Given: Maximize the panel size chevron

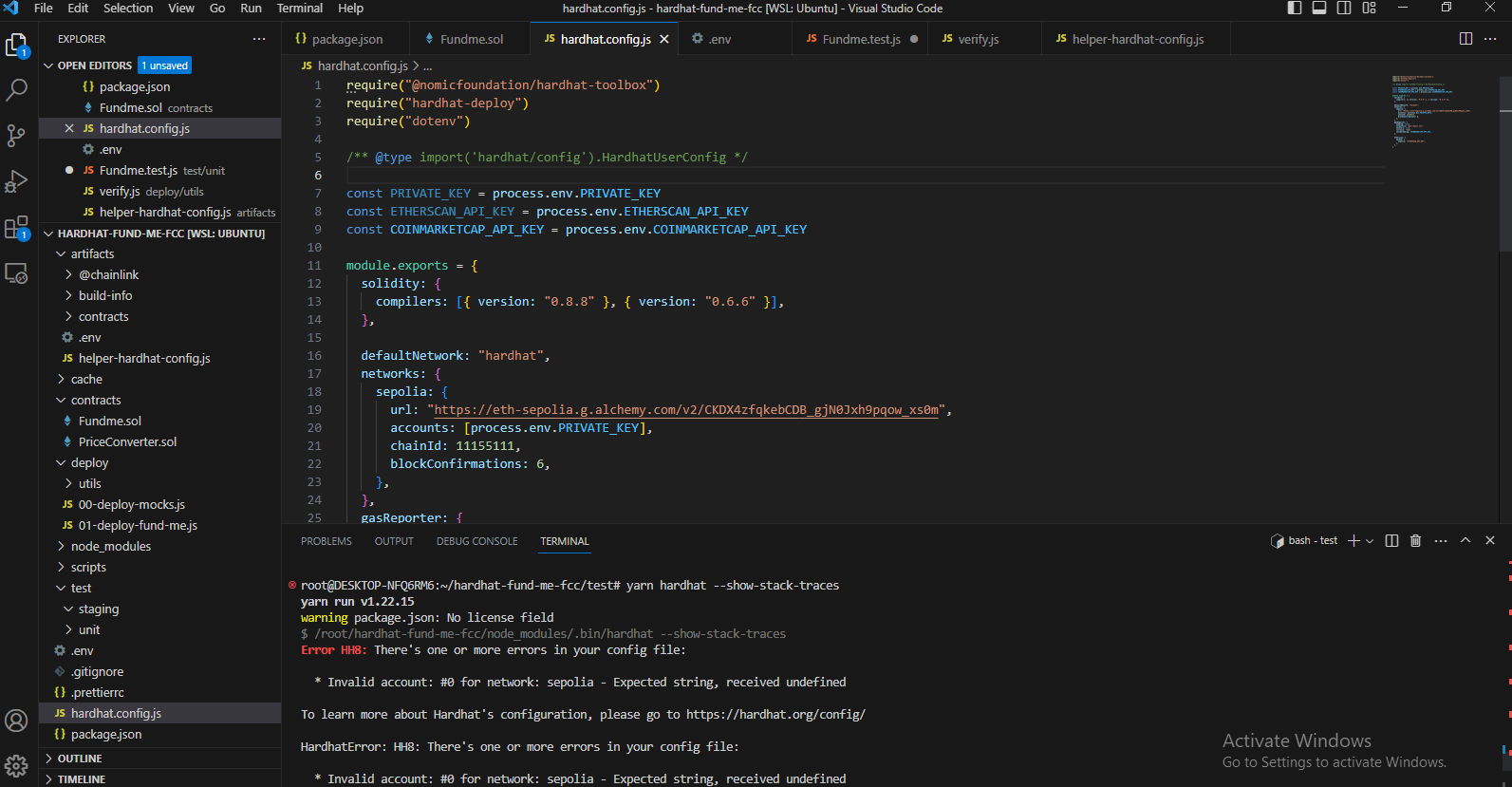Looking at the screenshot, I should tap(1465, 540).
